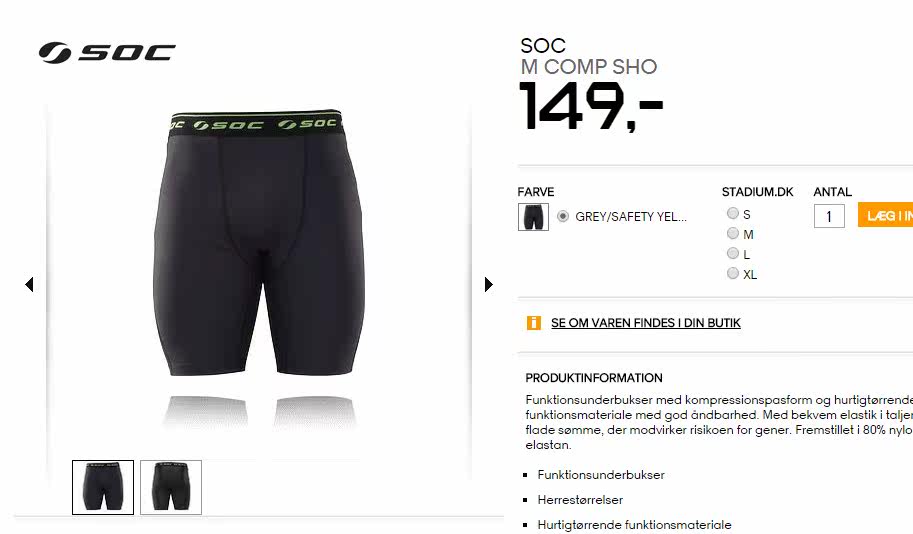Select the GREY/SAFETY YEL... color radio button
913x534 pixels.
pos(562,216)
